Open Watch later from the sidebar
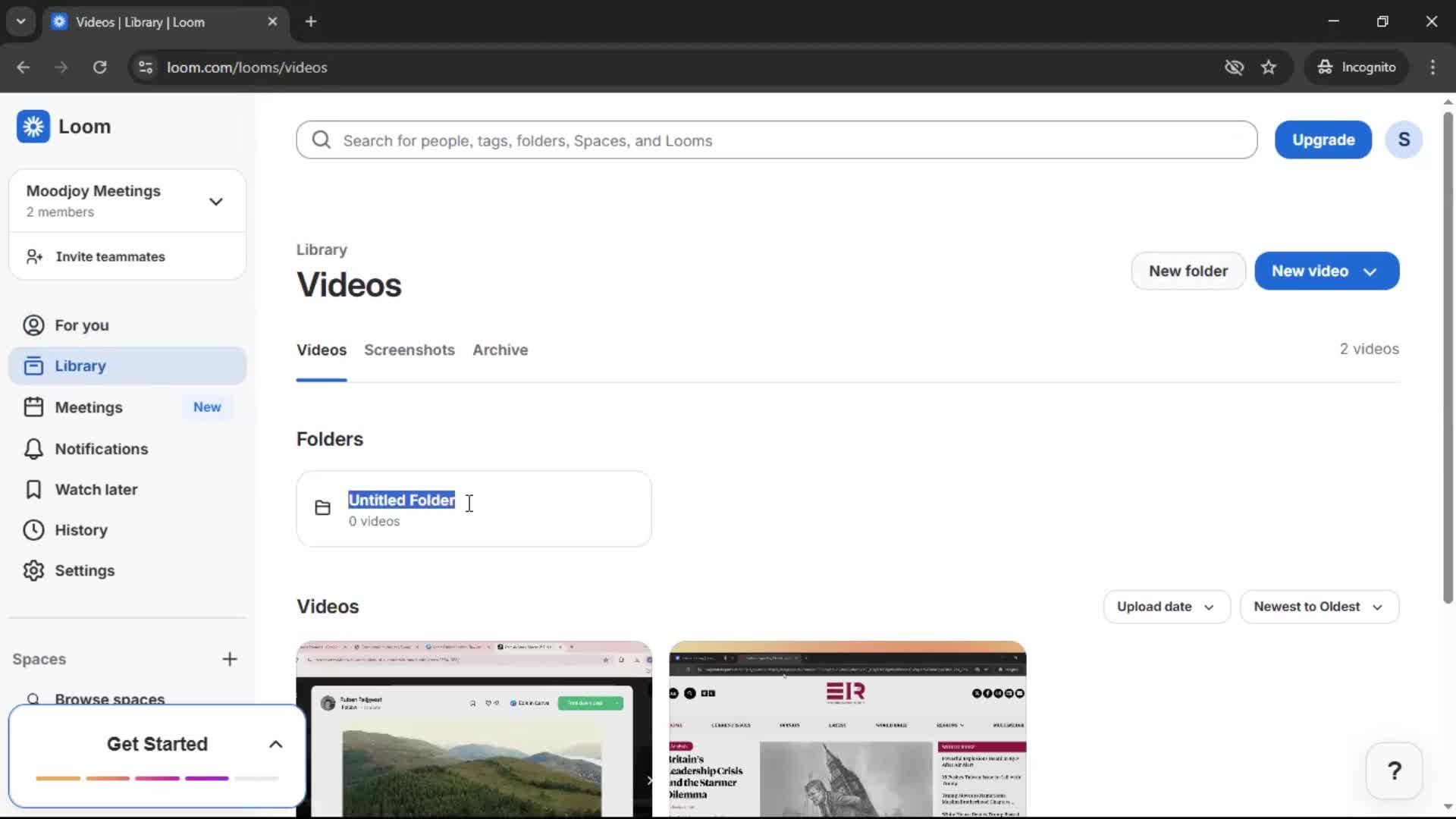This screenshot has width=1456, height=819. (96, 489)
